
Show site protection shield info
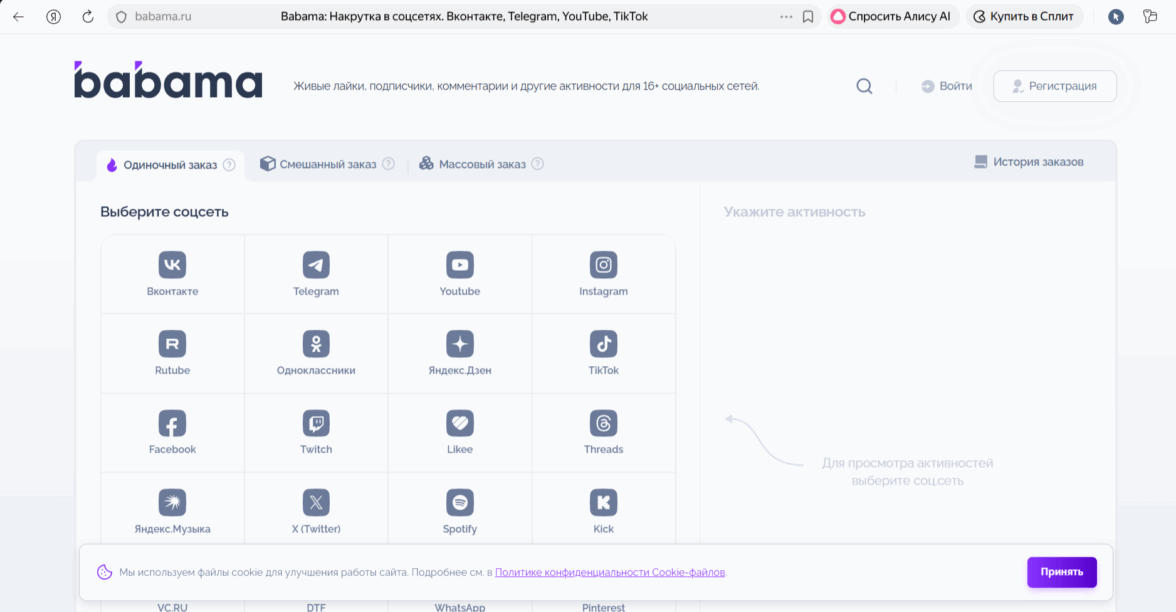click(121, 16)
